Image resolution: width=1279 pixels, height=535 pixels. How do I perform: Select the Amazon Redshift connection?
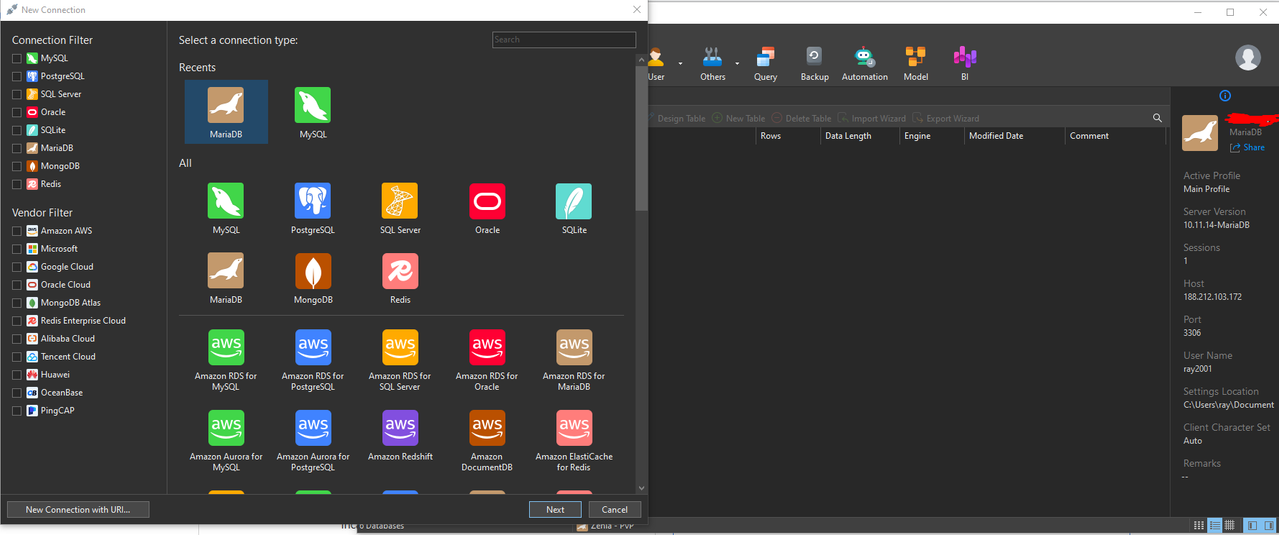coord(400,435)
